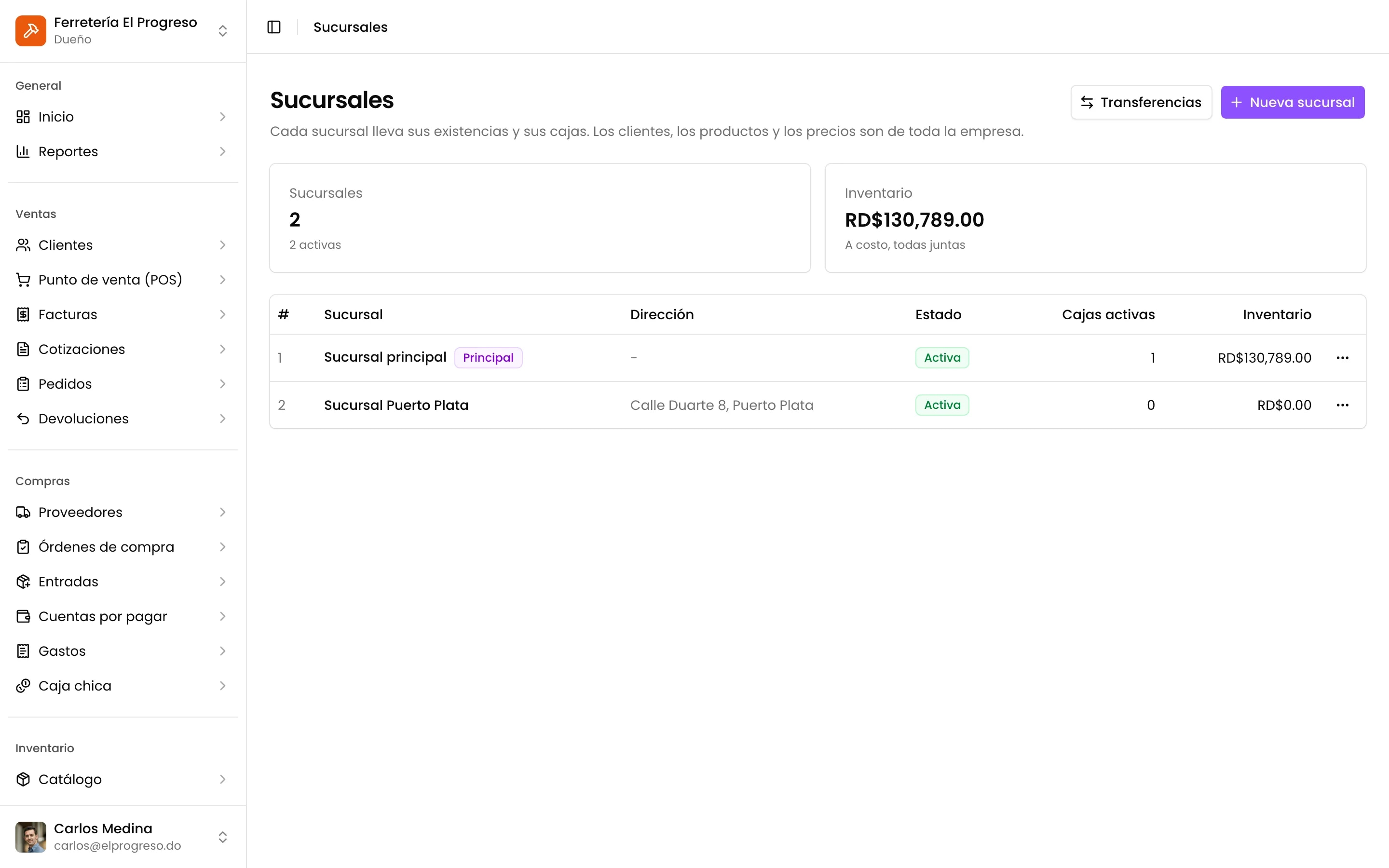Click the orange Ferretería El Progreso logo
The height and width of the screenshot is (868, 1389).
point(30,30)
